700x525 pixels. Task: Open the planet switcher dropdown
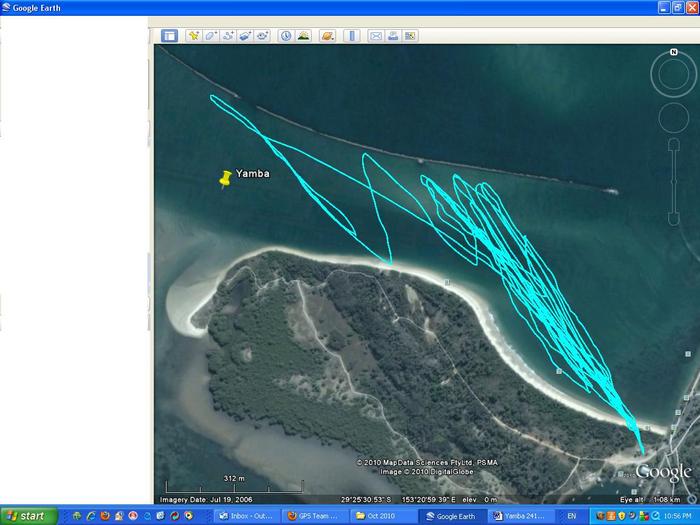coord(328,35)
